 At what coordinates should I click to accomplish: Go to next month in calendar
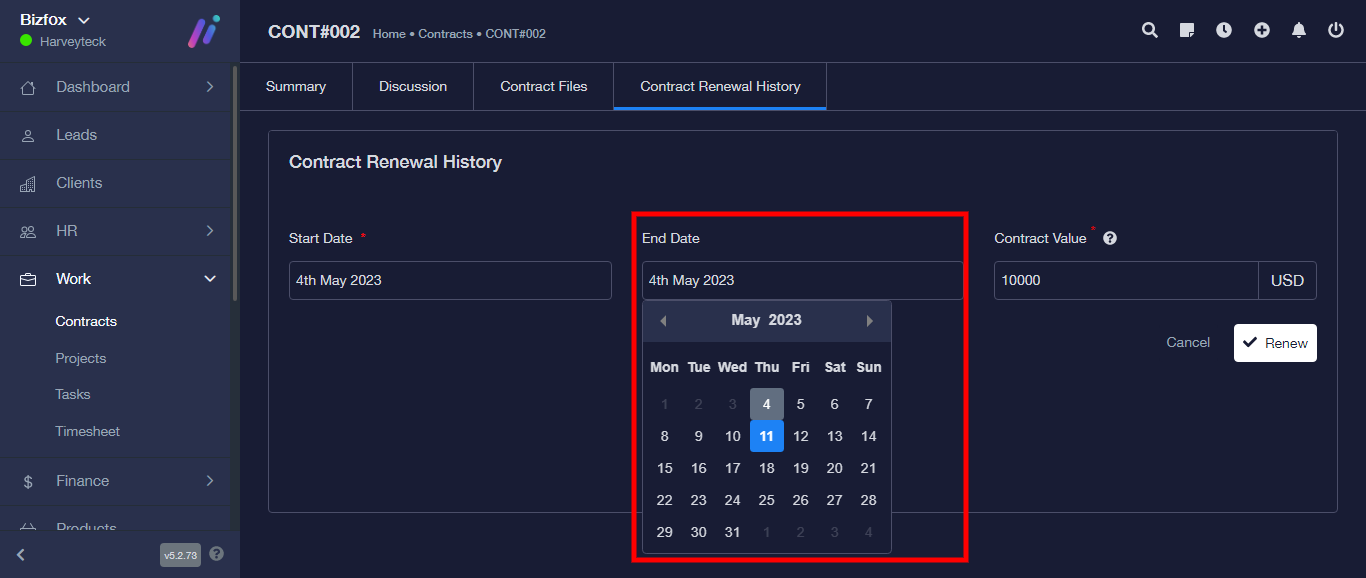tap(870, 321)
